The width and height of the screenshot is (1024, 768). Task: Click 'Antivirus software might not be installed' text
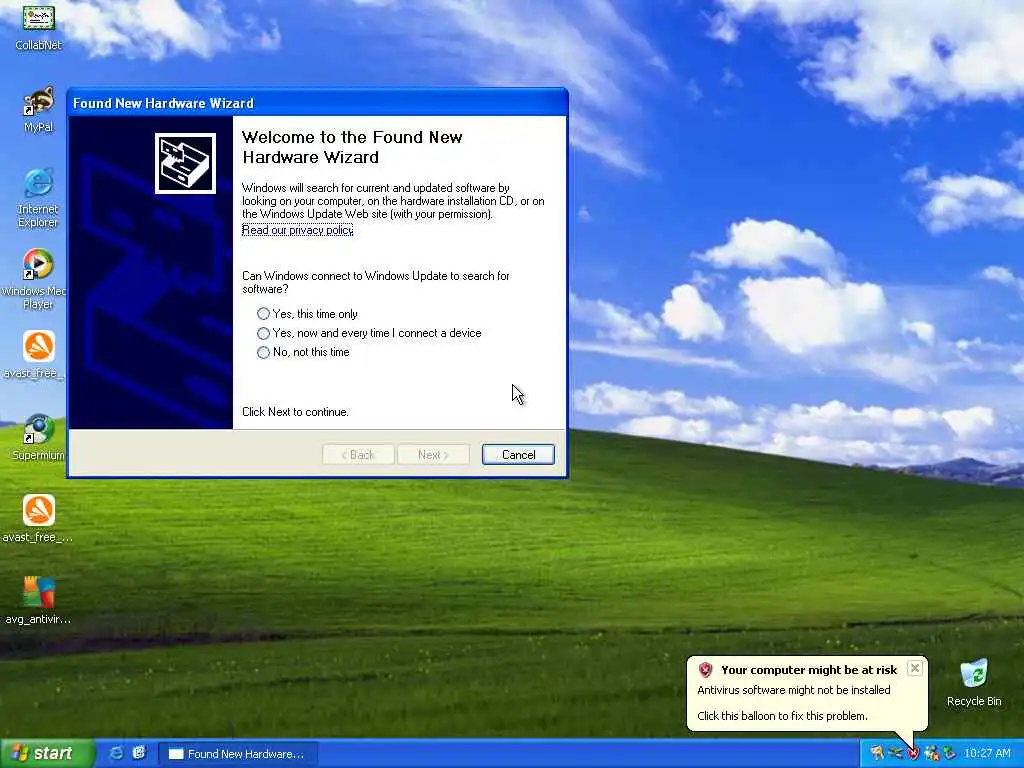(x=793, y=690)
